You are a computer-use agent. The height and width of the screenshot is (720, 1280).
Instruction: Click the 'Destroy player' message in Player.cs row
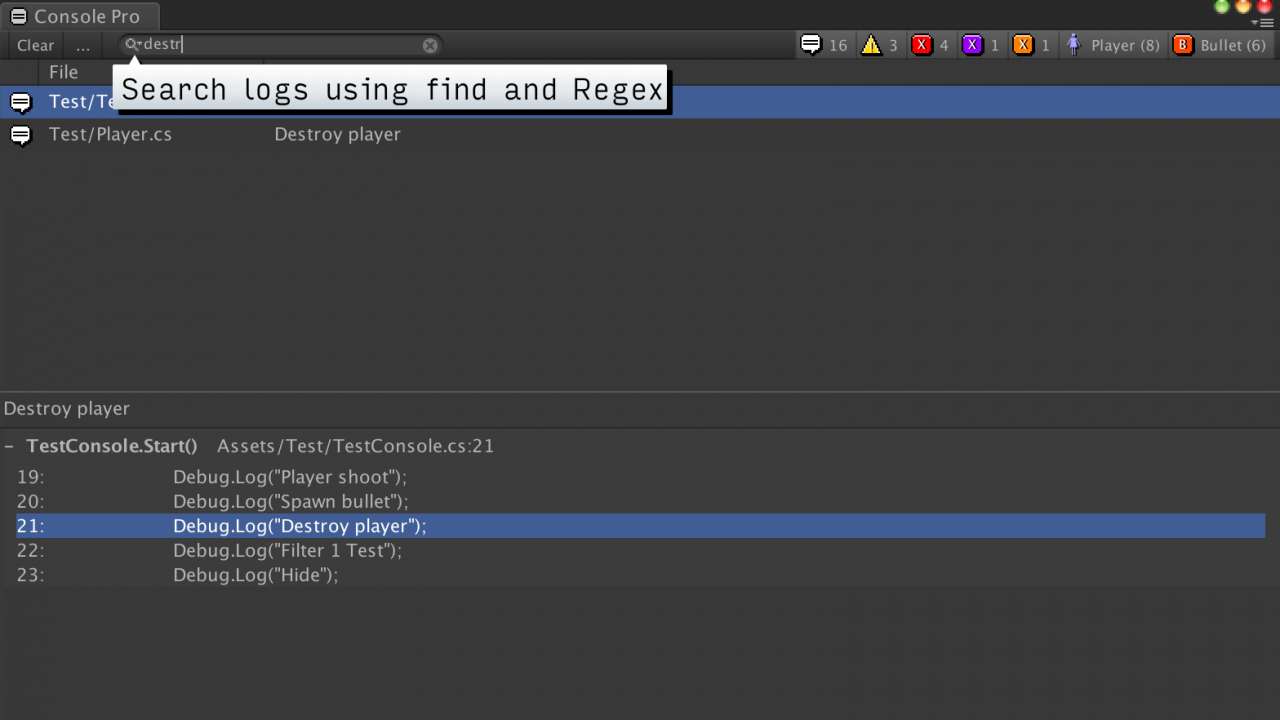337,134
